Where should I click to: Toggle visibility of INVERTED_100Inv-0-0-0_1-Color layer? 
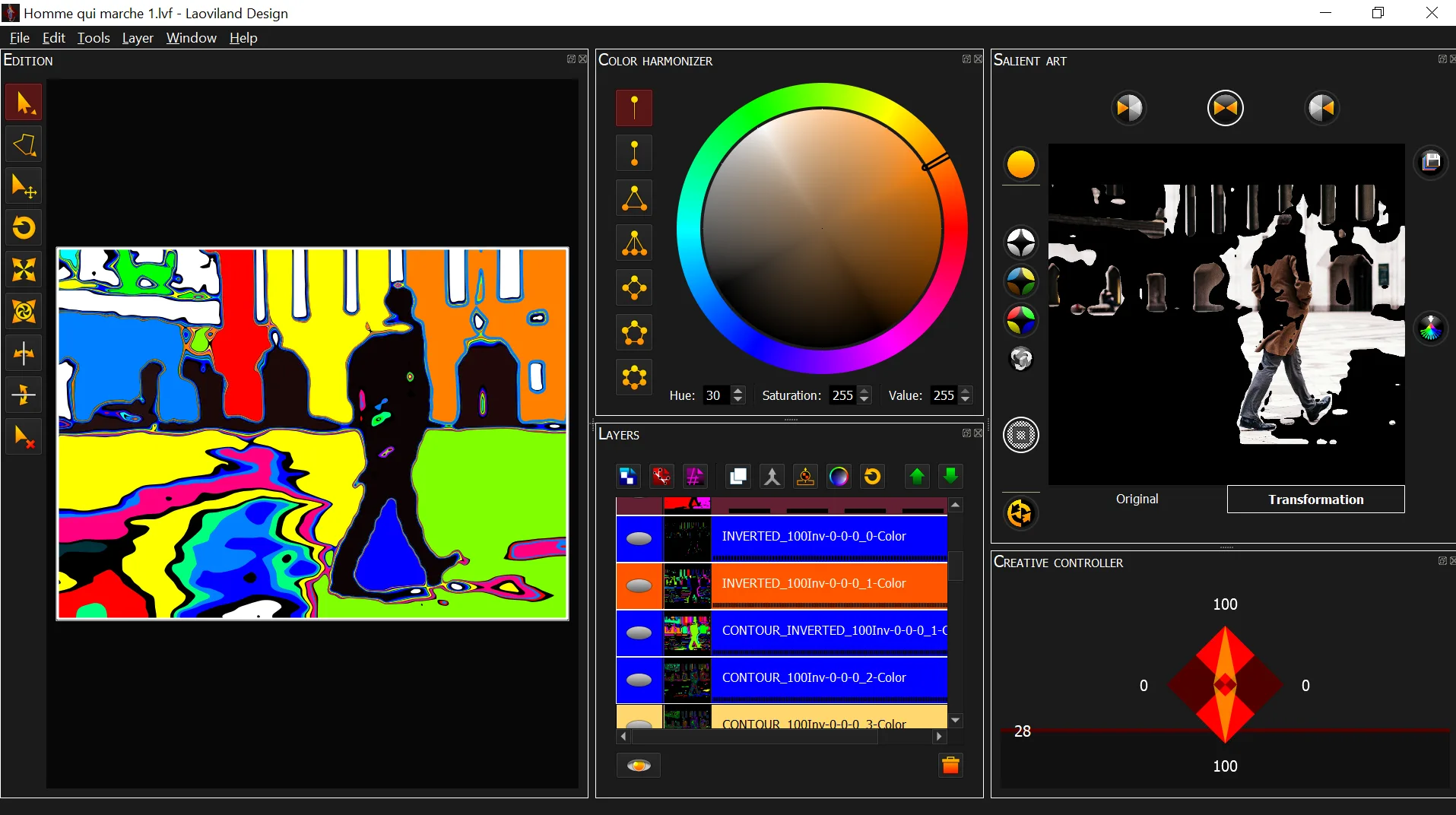(639, 585)
